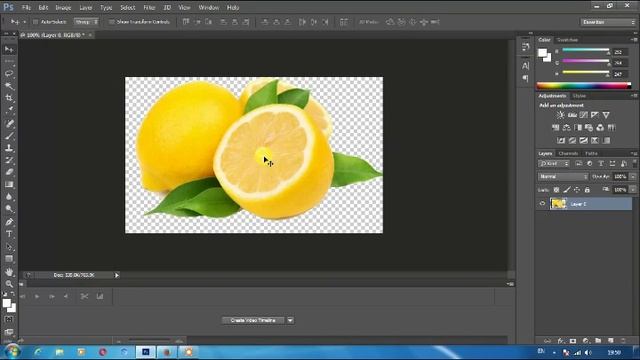
Task: Enable Show Transform Controls checkbox
Action: (x=111, y=22)
